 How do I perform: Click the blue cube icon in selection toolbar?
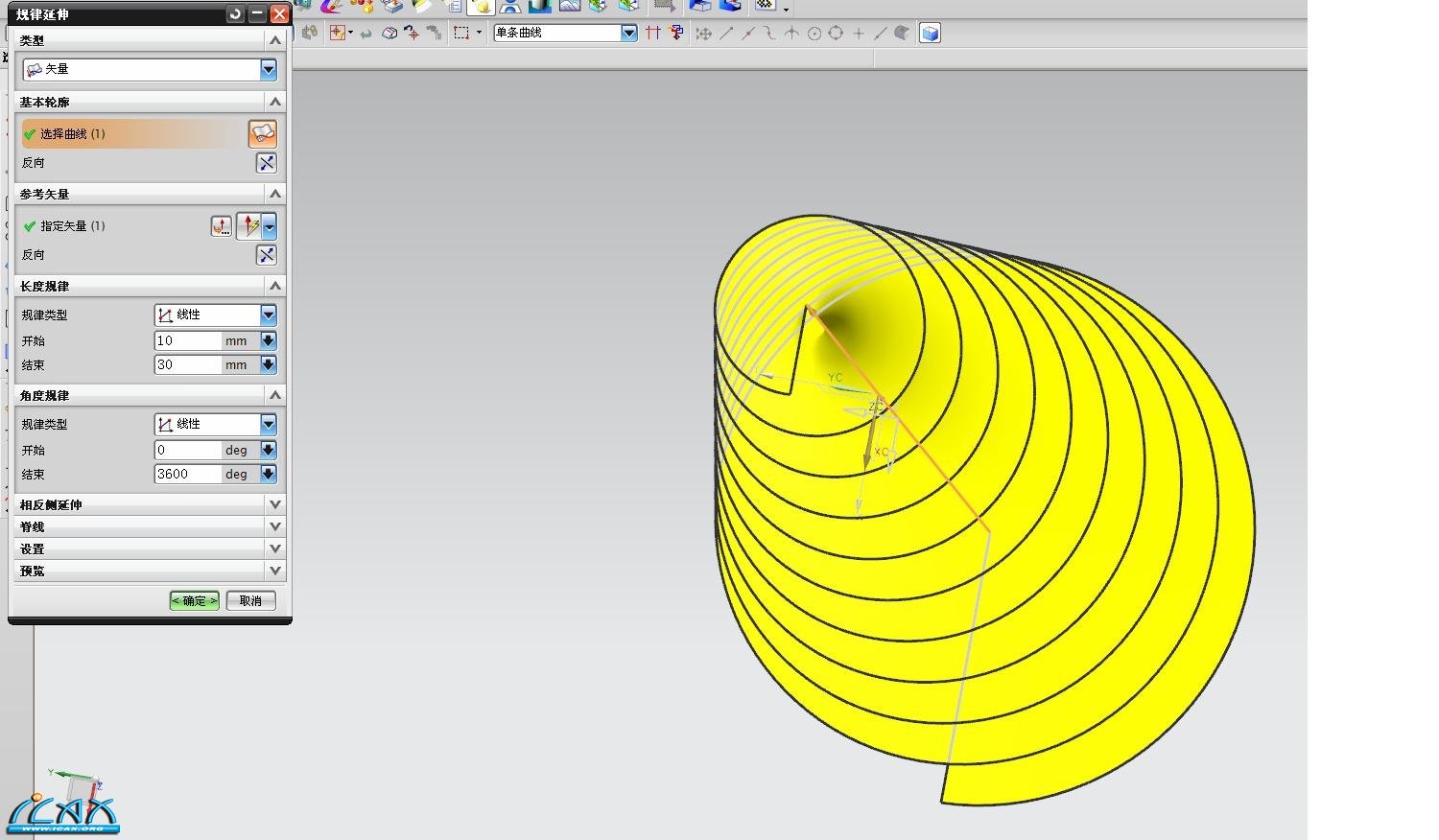click(x=930, y=34)
